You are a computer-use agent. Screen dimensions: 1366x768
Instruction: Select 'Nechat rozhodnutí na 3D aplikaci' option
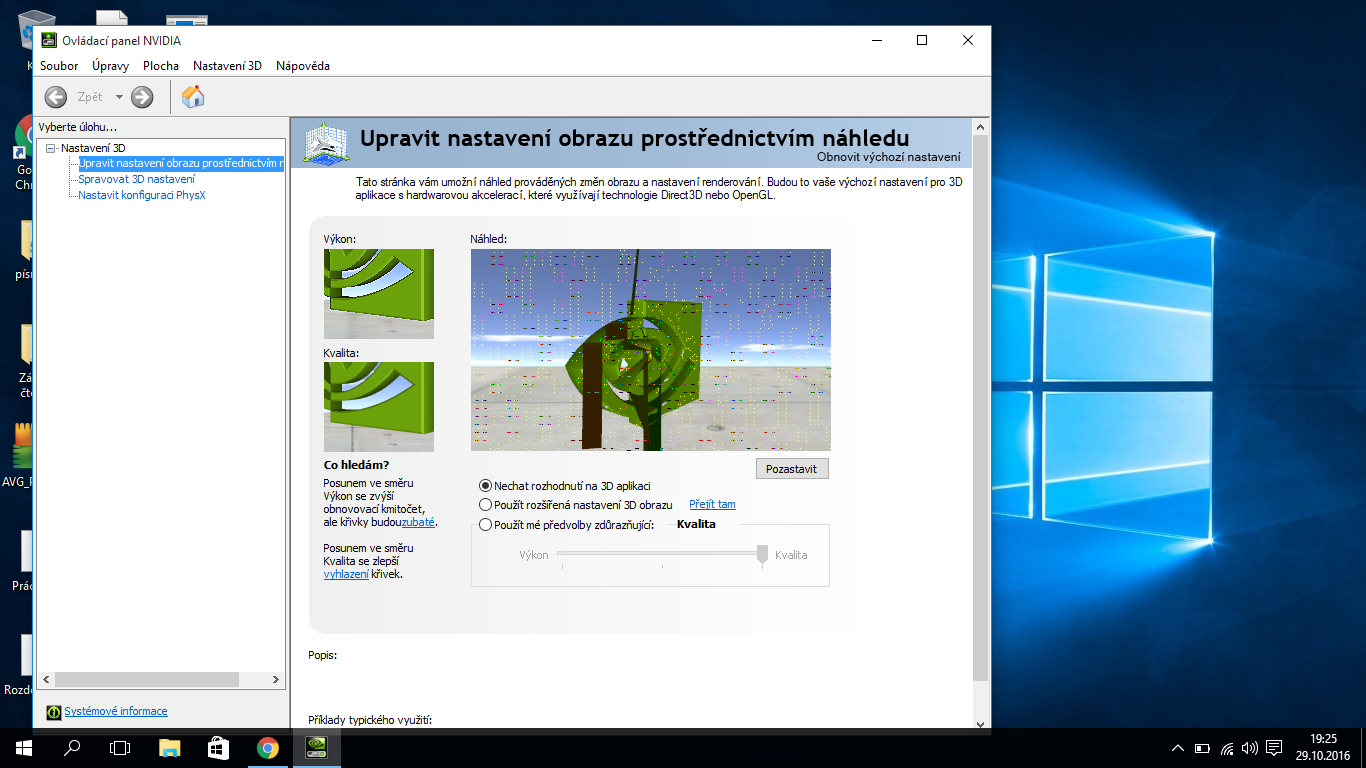click(565, 486)
